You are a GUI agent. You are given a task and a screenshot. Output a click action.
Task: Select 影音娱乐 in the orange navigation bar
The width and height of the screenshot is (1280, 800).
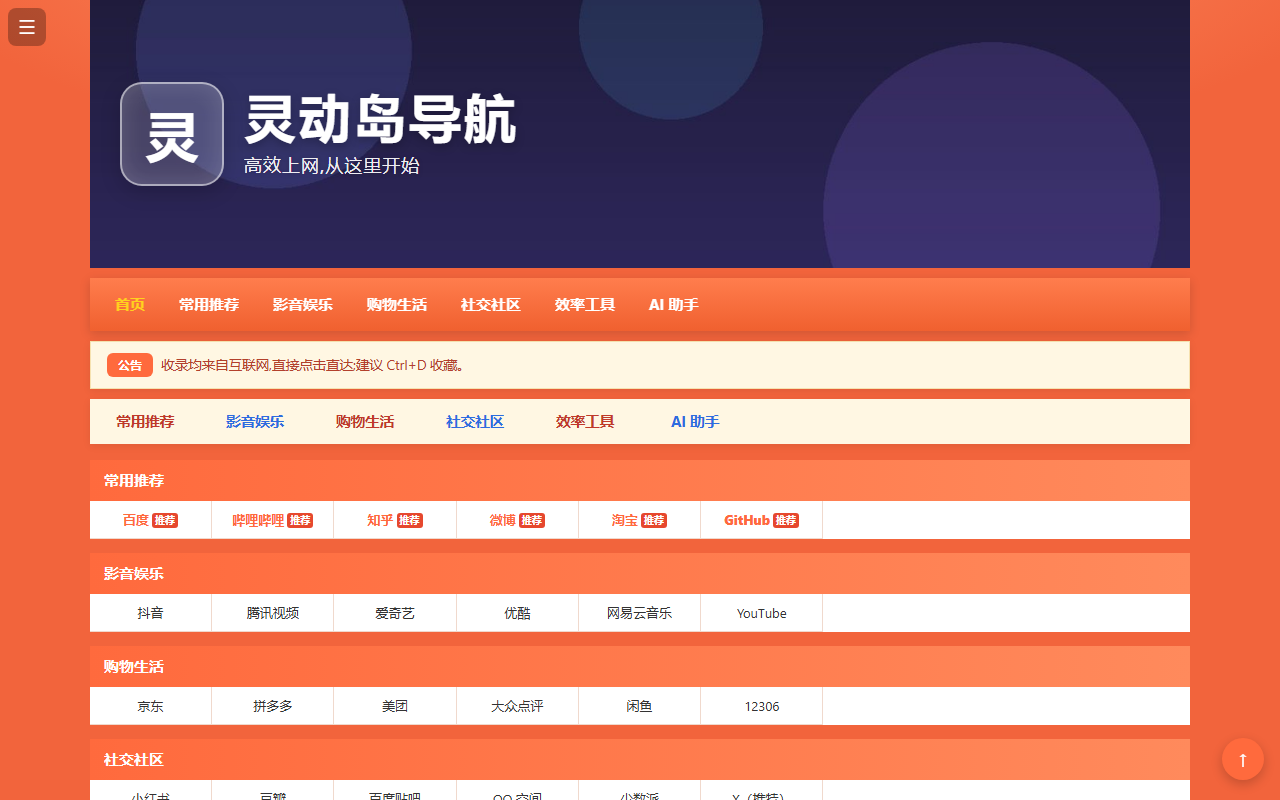(303, 304)
